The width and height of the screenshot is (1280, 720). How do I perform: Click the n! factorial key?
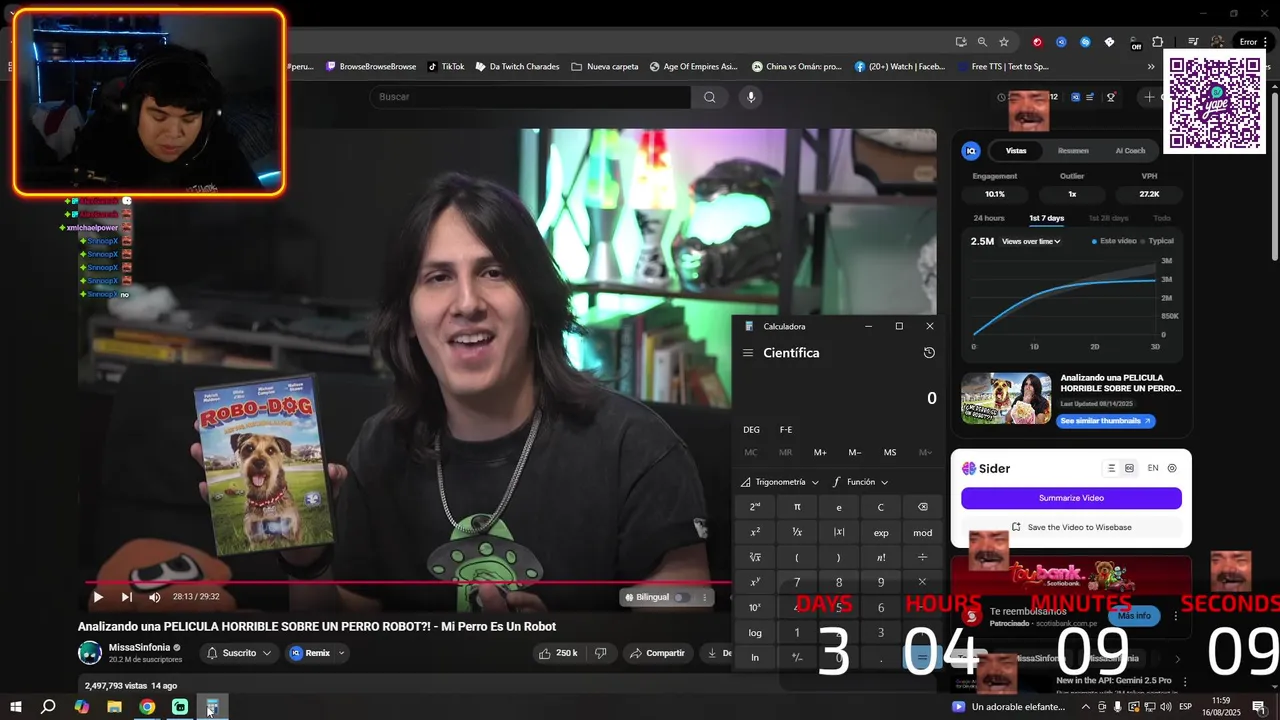(x=881, y=557)
